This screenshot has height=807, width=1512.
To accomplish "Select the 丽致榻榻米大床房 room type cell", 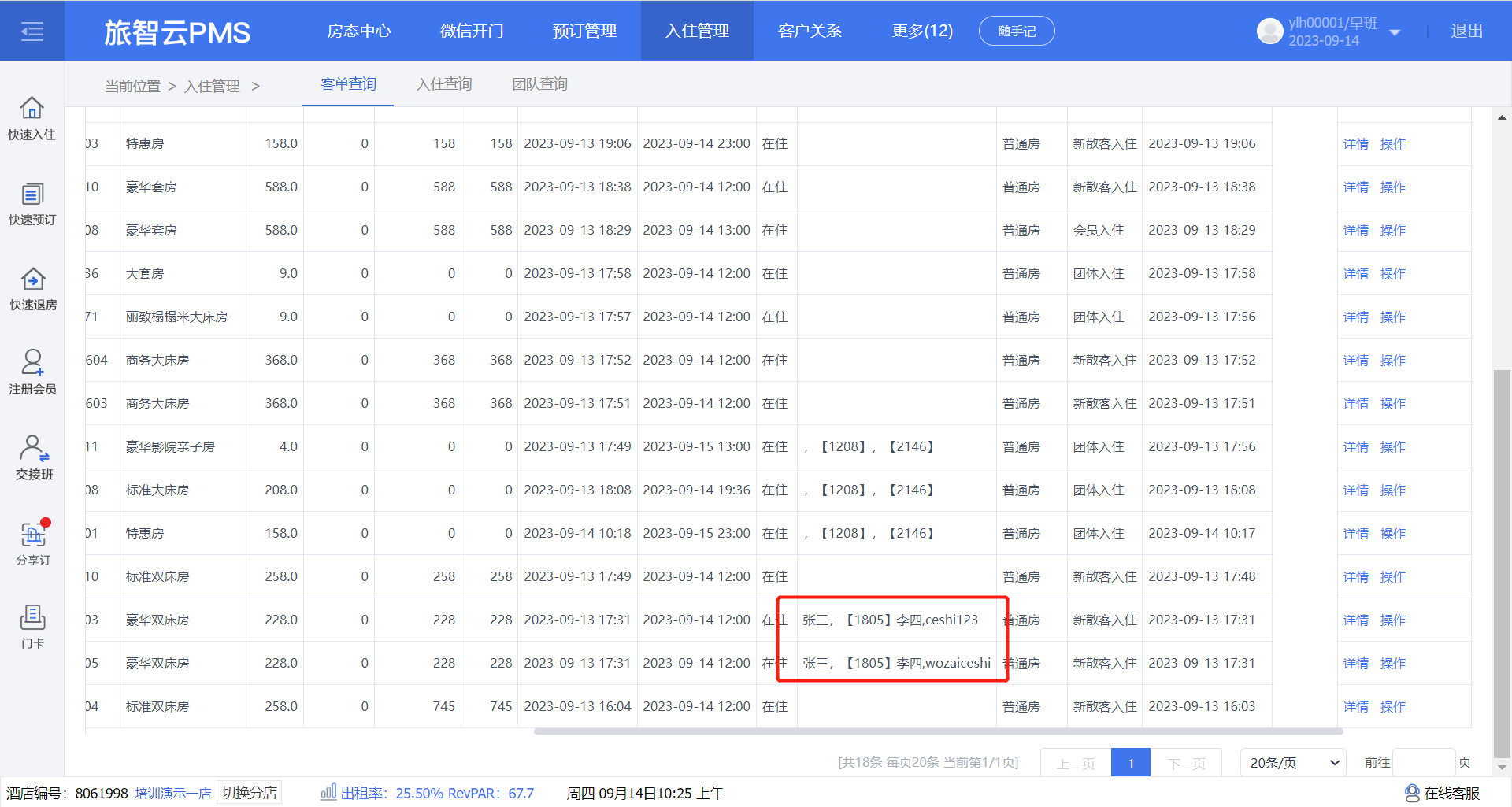I will (x=183, y=317).
